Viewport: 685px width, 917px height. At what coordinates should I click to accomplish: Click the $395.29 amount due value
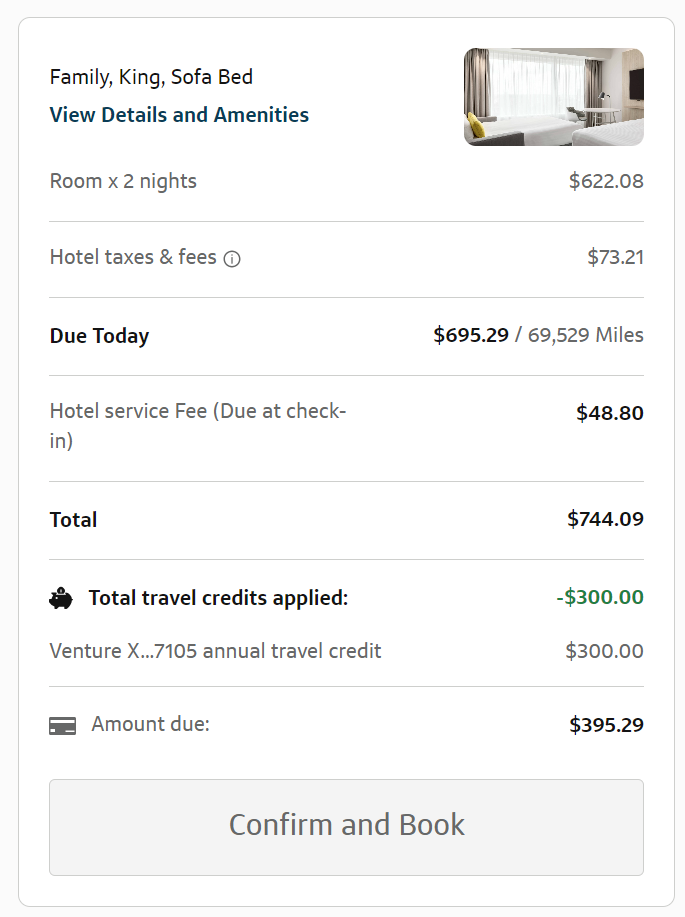606,725
